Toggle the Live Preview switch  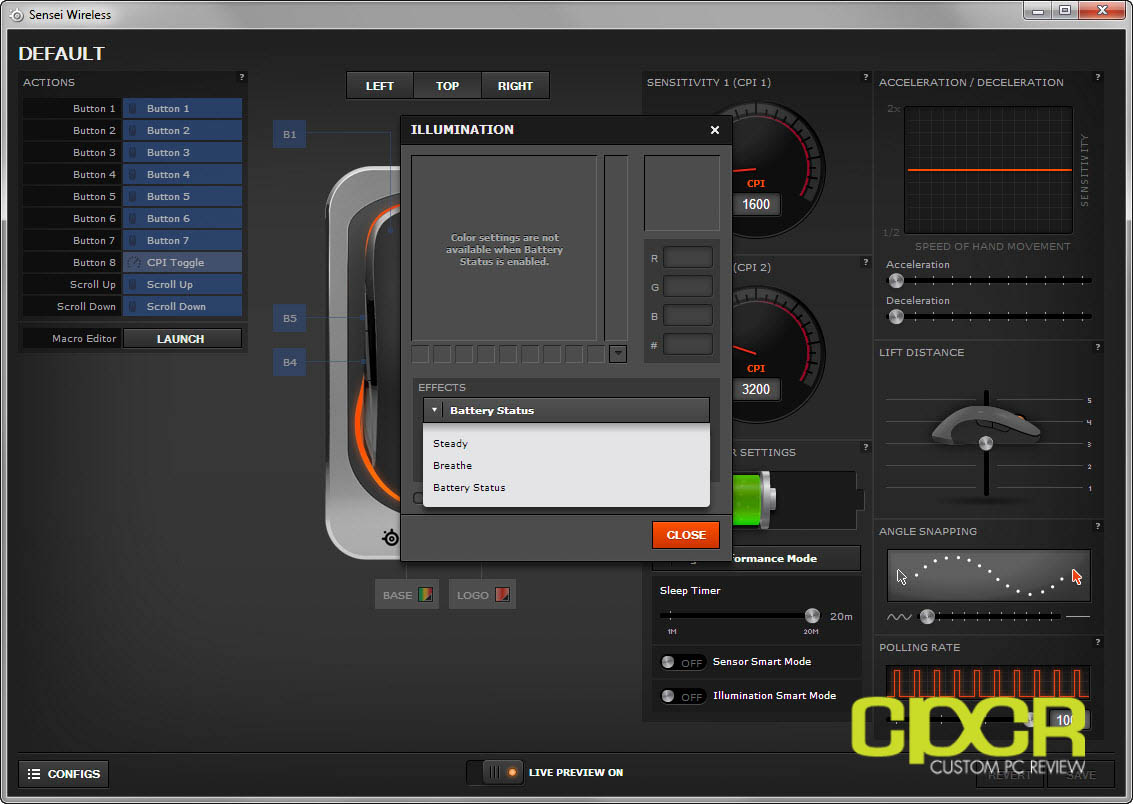point(494,772)
